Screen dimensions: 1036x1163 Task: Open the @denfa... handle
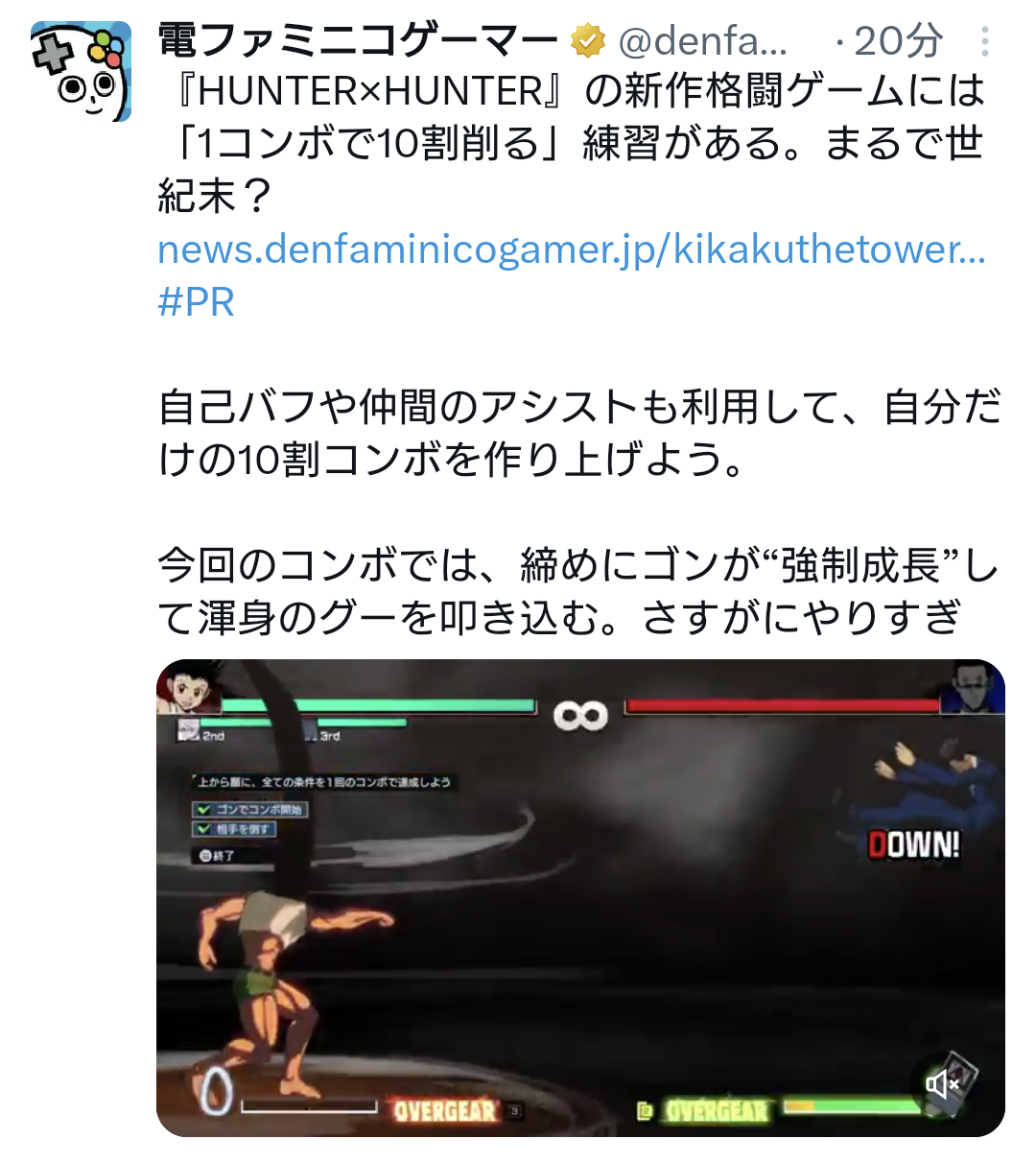point(703,41)
